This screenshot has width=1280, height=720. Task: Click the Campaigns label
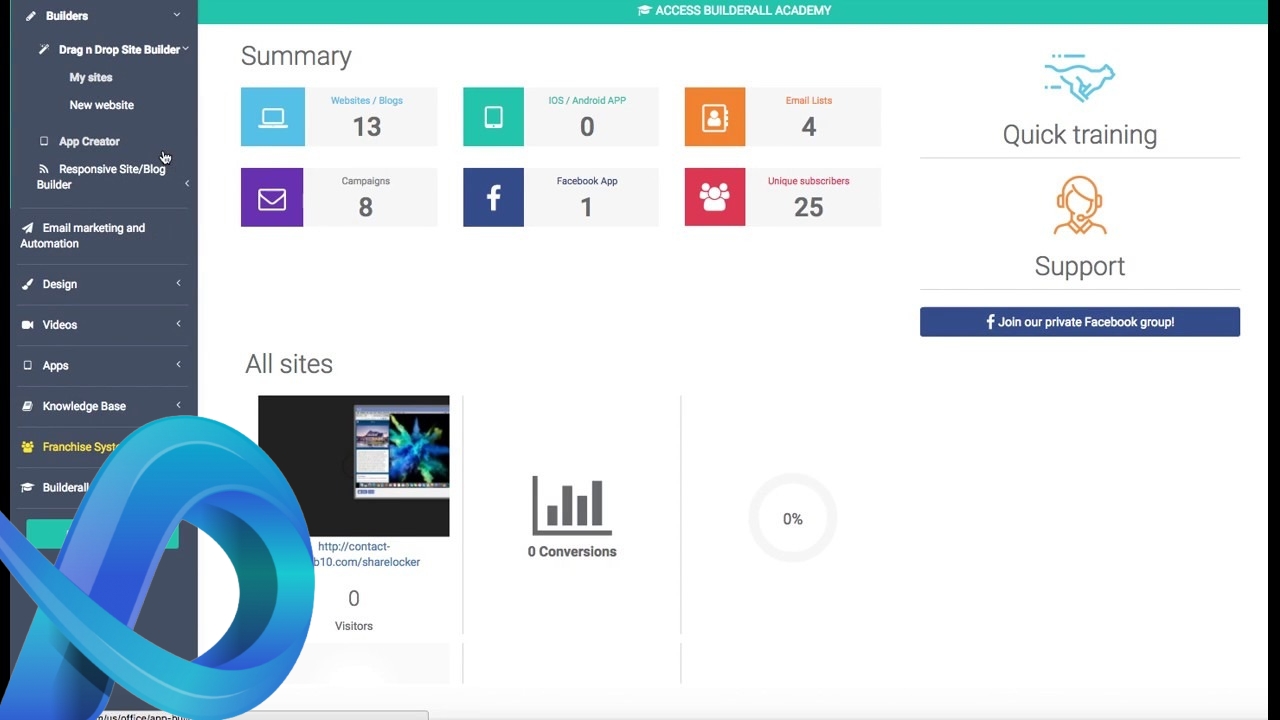[366, 181]
